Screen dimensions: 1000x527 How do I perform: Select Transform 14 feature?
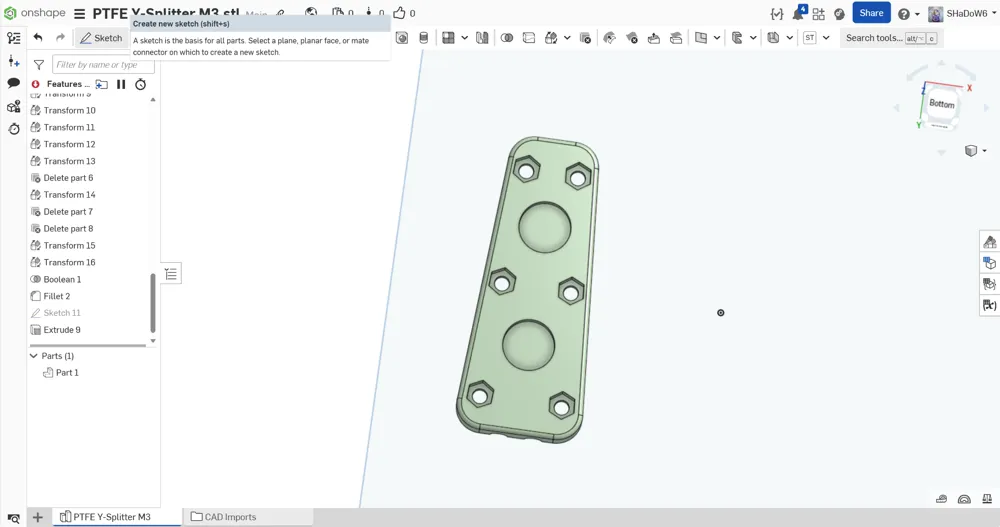(x=70, y=195)
